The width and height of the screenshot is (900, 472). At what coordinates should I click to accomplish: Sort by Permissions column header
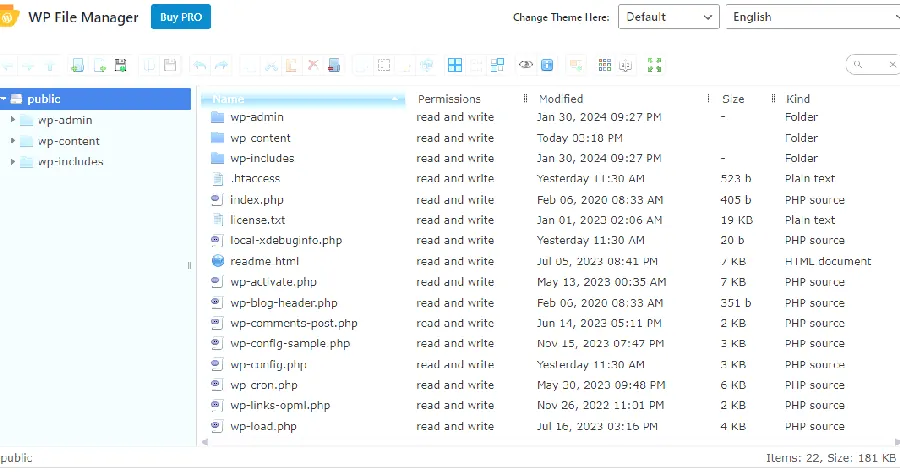(x=449, y=99)
